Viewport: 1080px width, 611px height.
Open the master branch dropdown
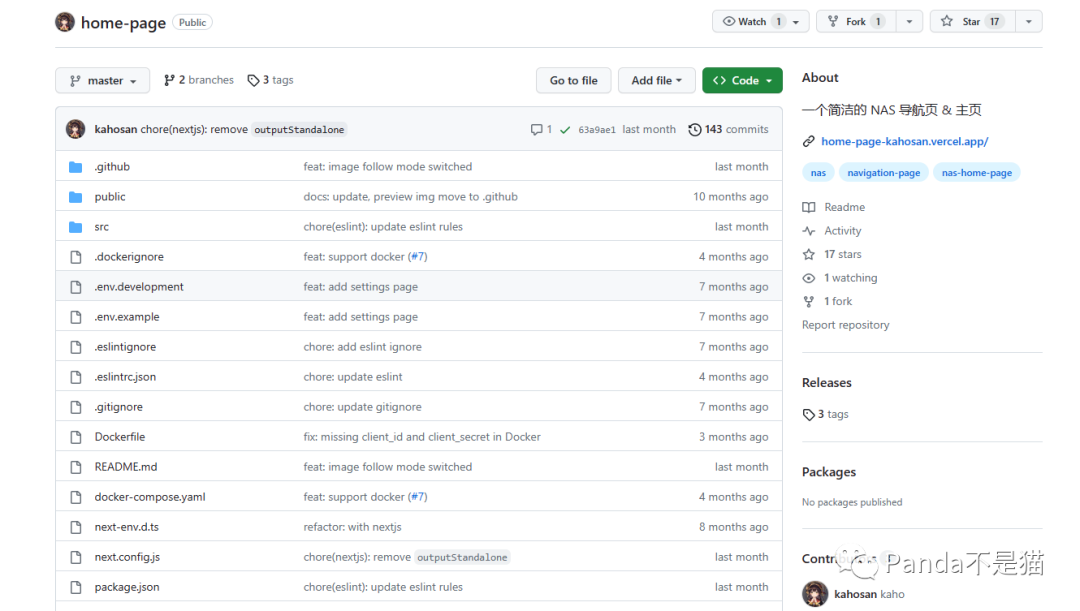103,81
